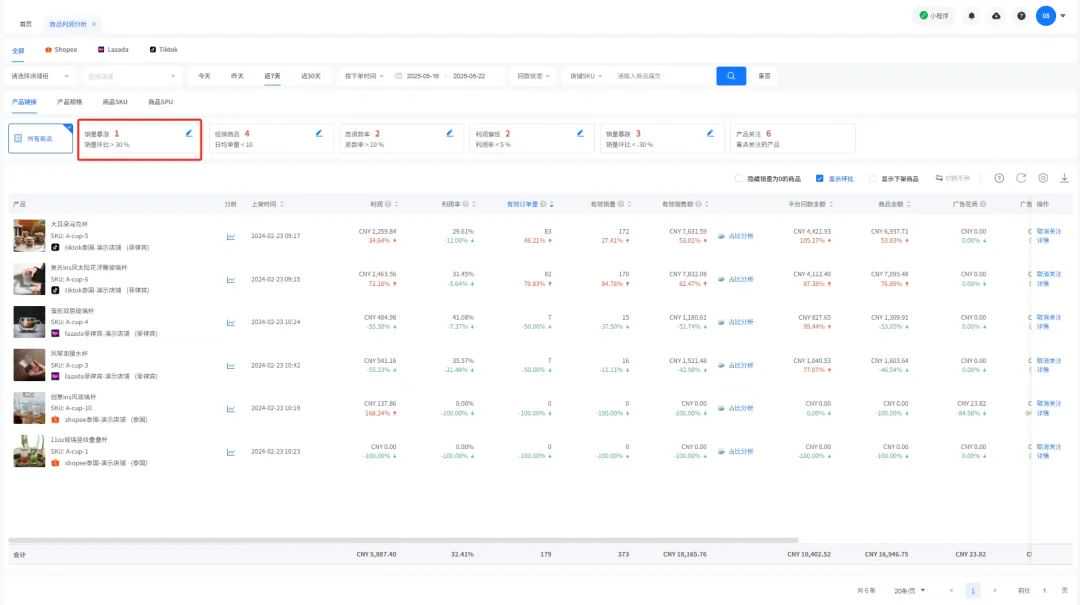The height and width of the screenshot is (605, 1080).
Task: Select the '商品SPU' view tab
Action: pos(160,102)
